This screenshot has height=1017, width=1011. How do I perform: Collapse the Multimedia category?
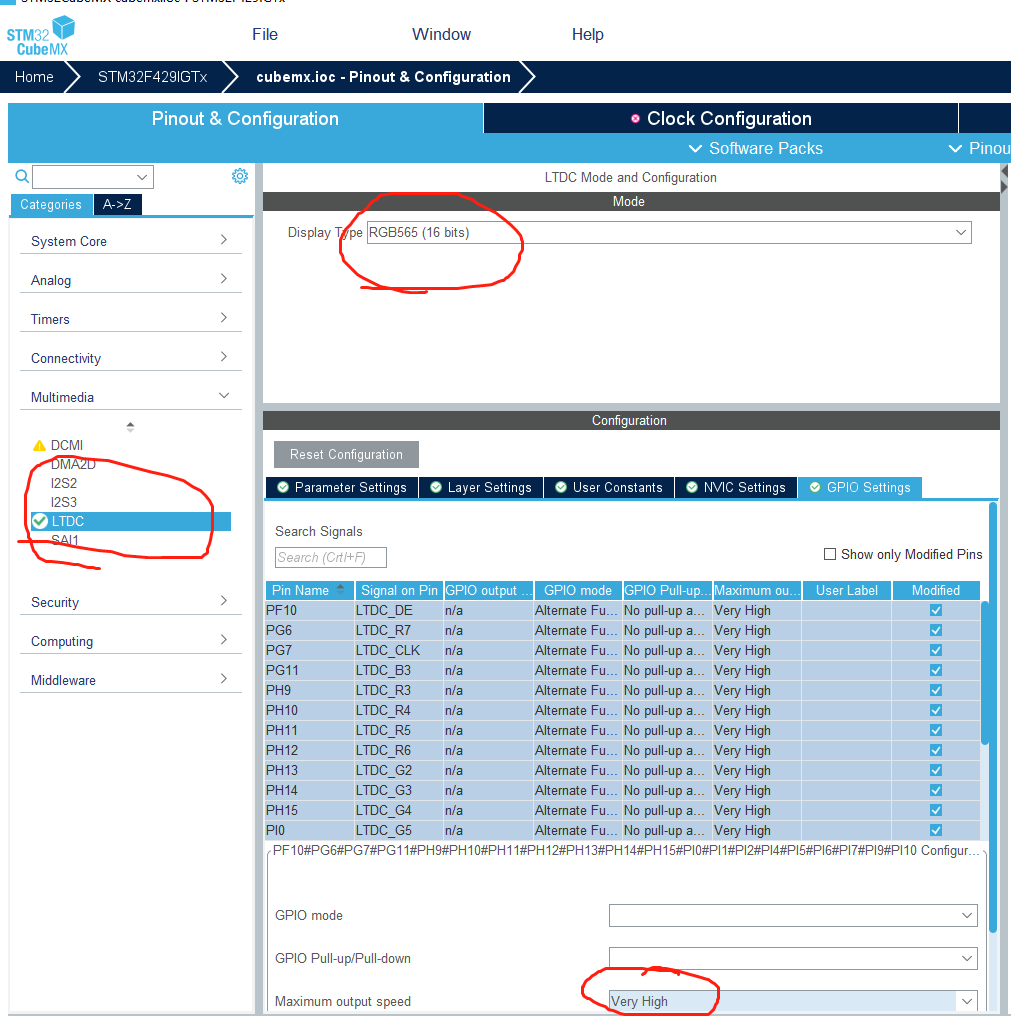[x=130, y=397]
